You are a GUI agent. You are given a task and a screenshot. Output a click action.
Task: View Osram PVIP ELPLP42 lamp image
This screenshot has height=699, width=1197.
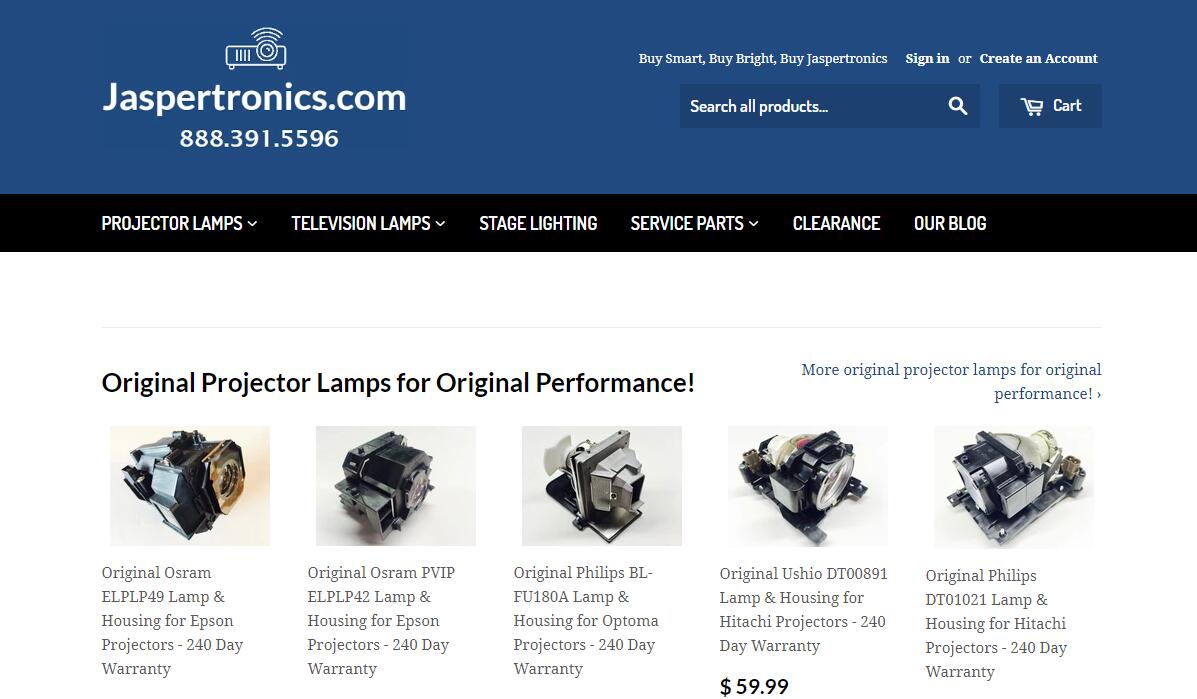coord(395,486)
